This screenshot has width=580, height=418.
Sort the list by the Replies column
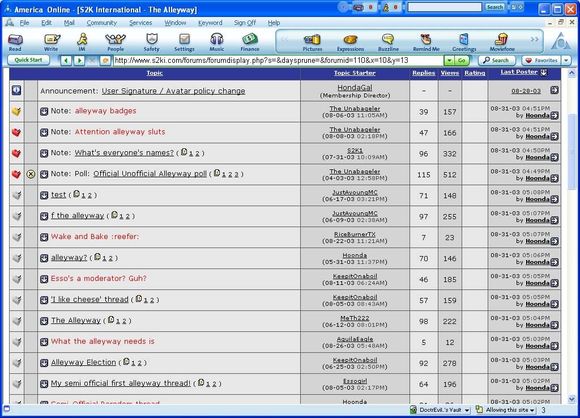424,73
